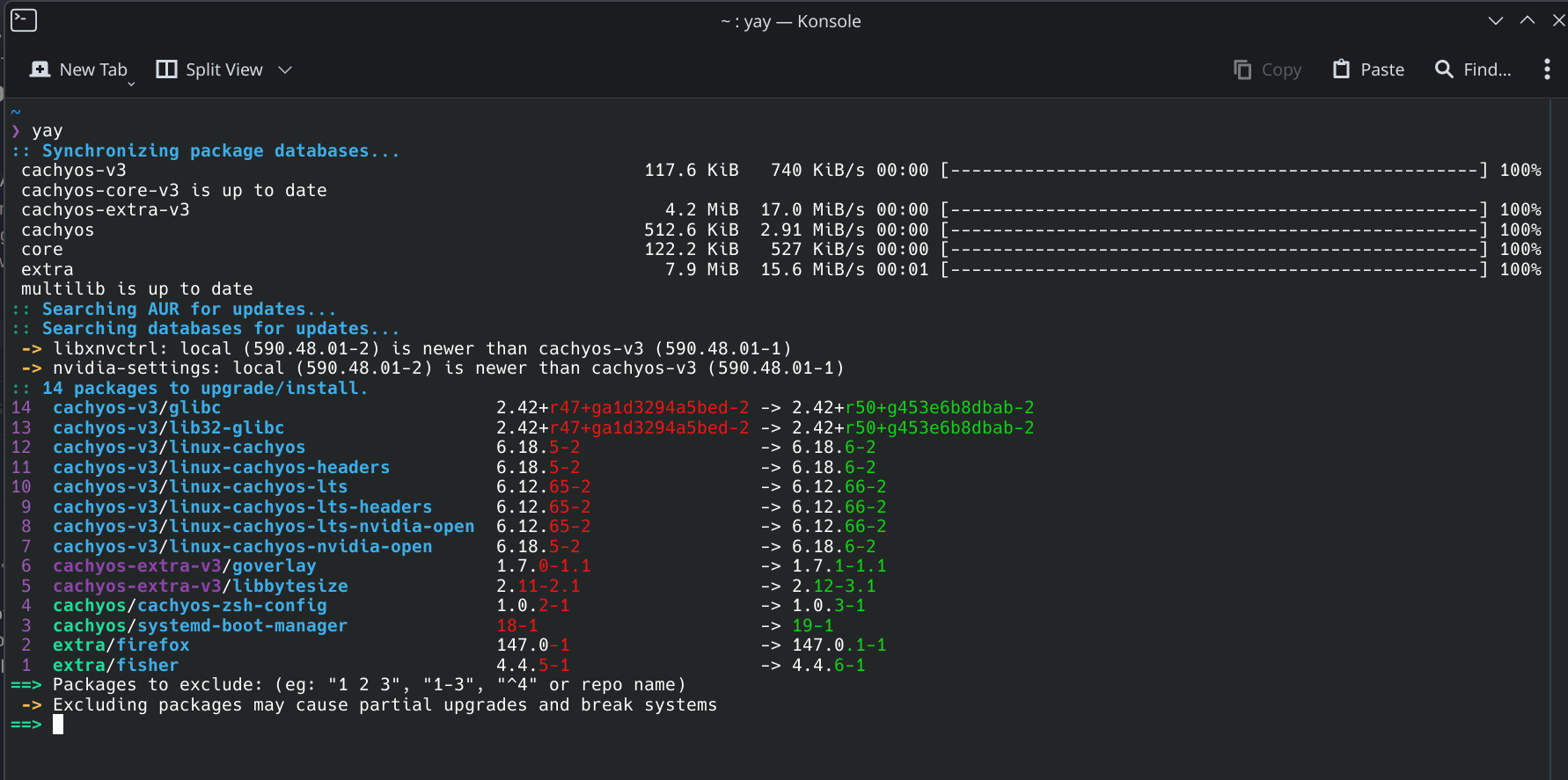Viewport: 1568px width, 780px height.
Task: Toggle Split View
Action: (x=209, y=69)
